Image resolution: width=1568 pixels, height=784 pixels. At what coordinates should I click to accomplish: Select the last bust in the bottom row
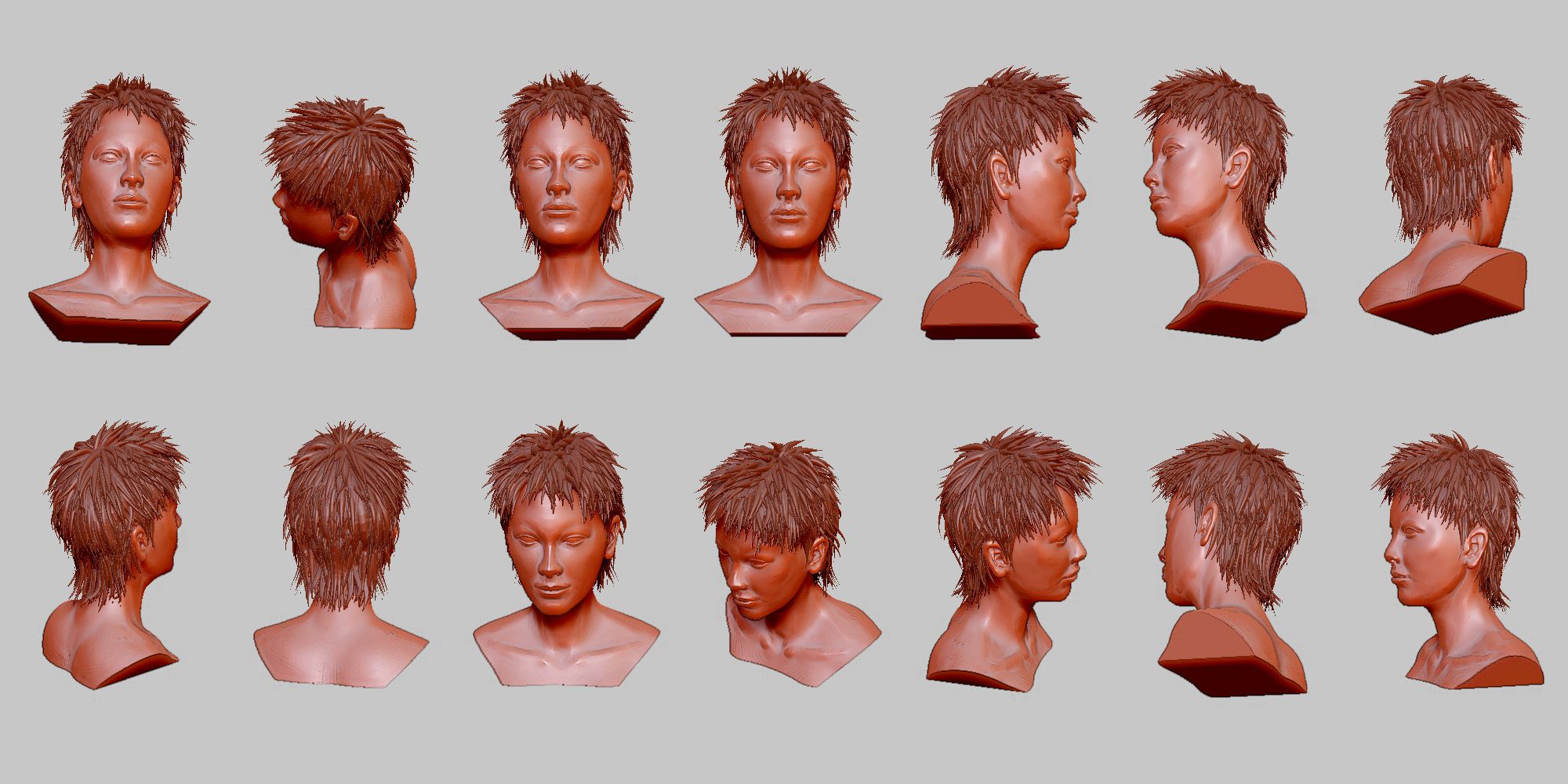(x=1458, y=560)
